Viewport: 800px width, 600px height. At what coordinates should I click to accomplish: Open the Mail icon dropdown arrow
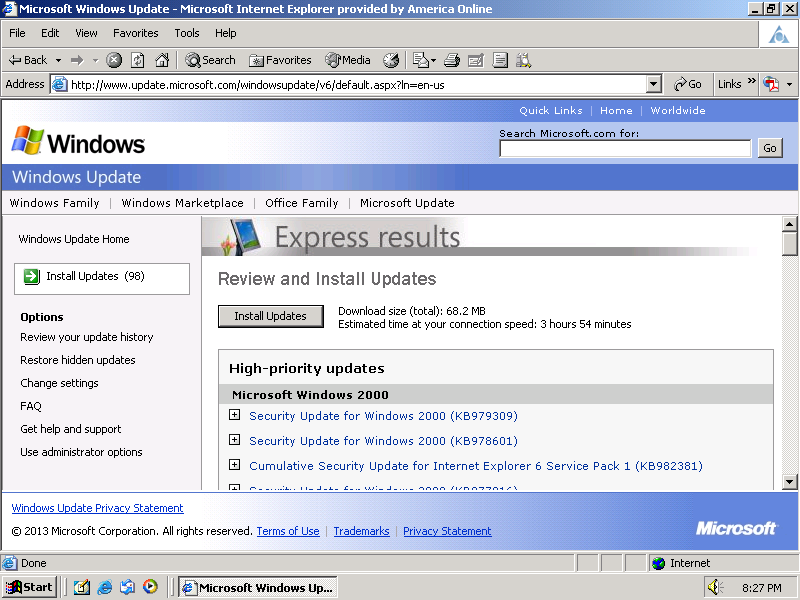(x=433, y=61)
